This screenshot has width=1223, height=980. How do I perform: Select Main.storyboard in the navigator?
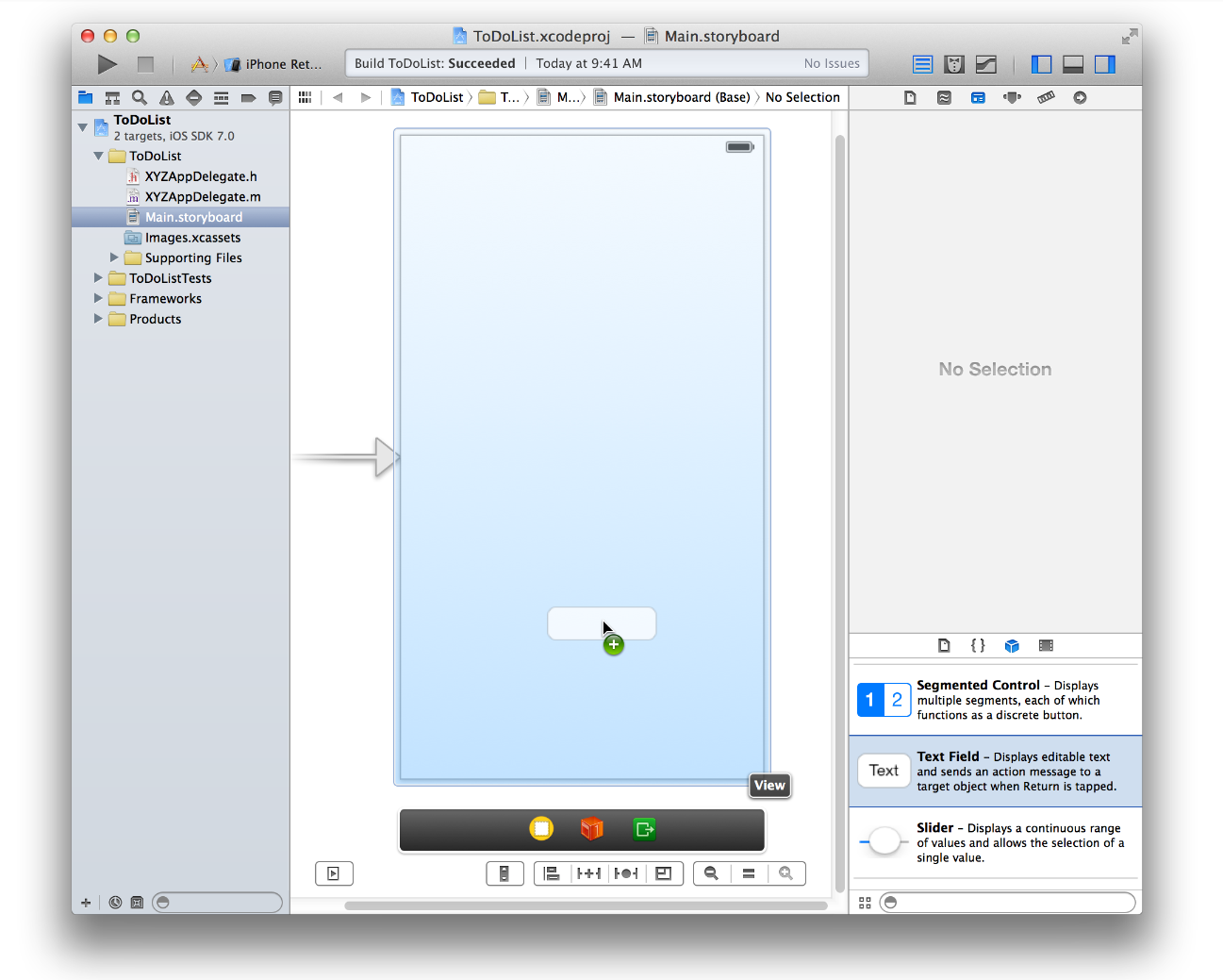click(181, 217)
